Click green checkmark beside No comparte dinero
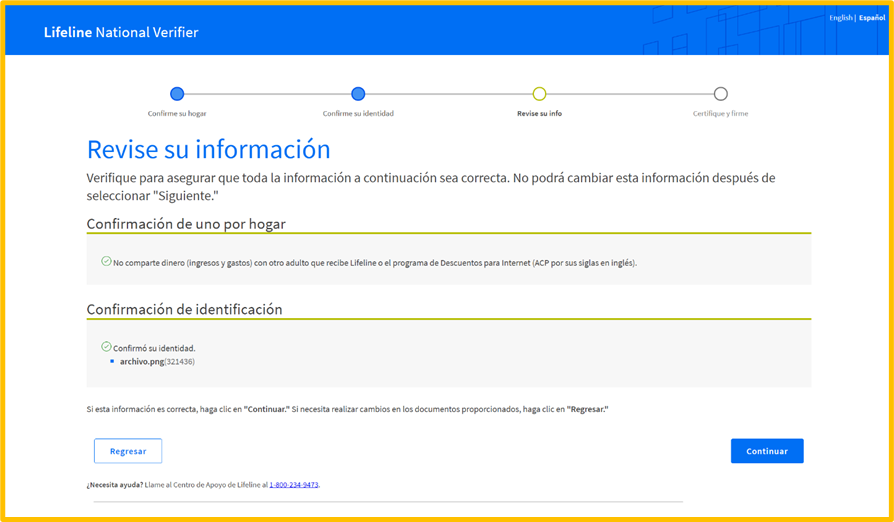The image size is (894, 522). [106, 261]
